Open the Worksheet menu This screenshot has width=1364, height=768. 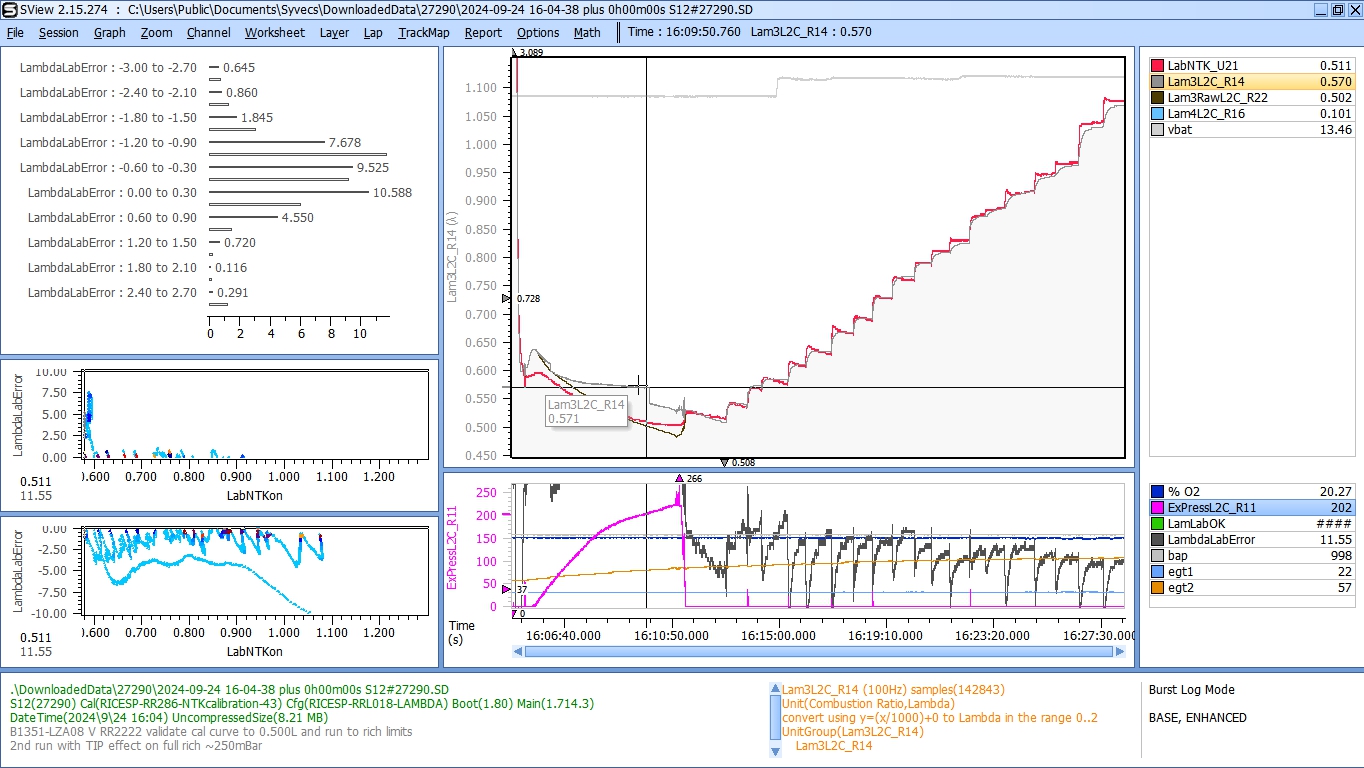[x=274, y=32]
